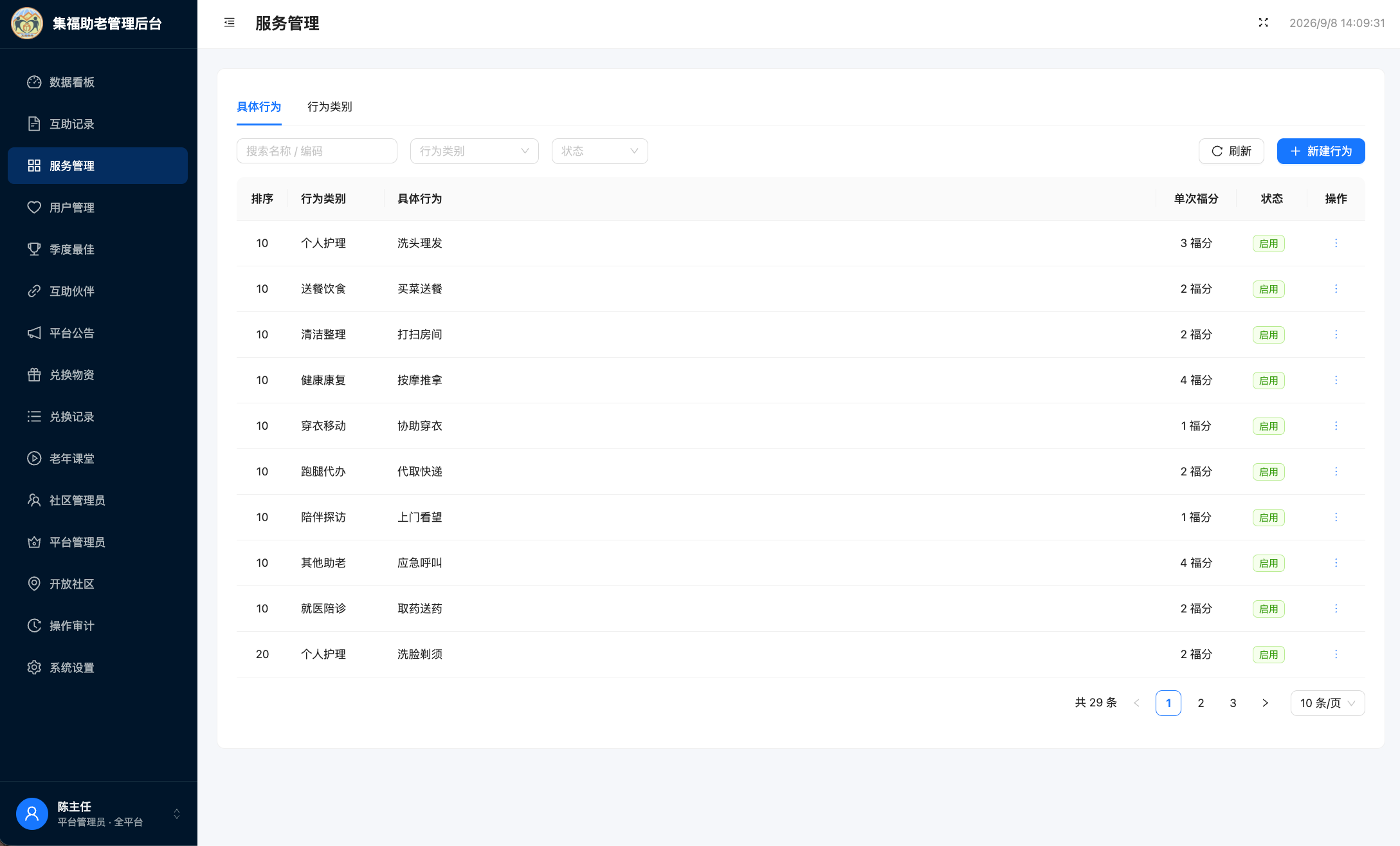Open 平台管理员 in sidebar
This screenshot has width=1400, height=846.
(98, 542)
